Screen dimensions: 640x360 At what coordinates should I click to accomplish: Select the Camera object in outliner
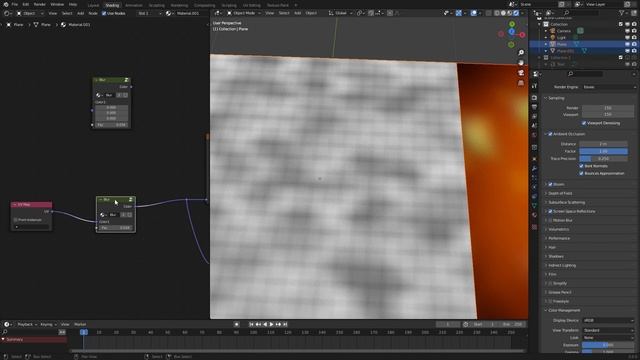click(x=564, y=31)
